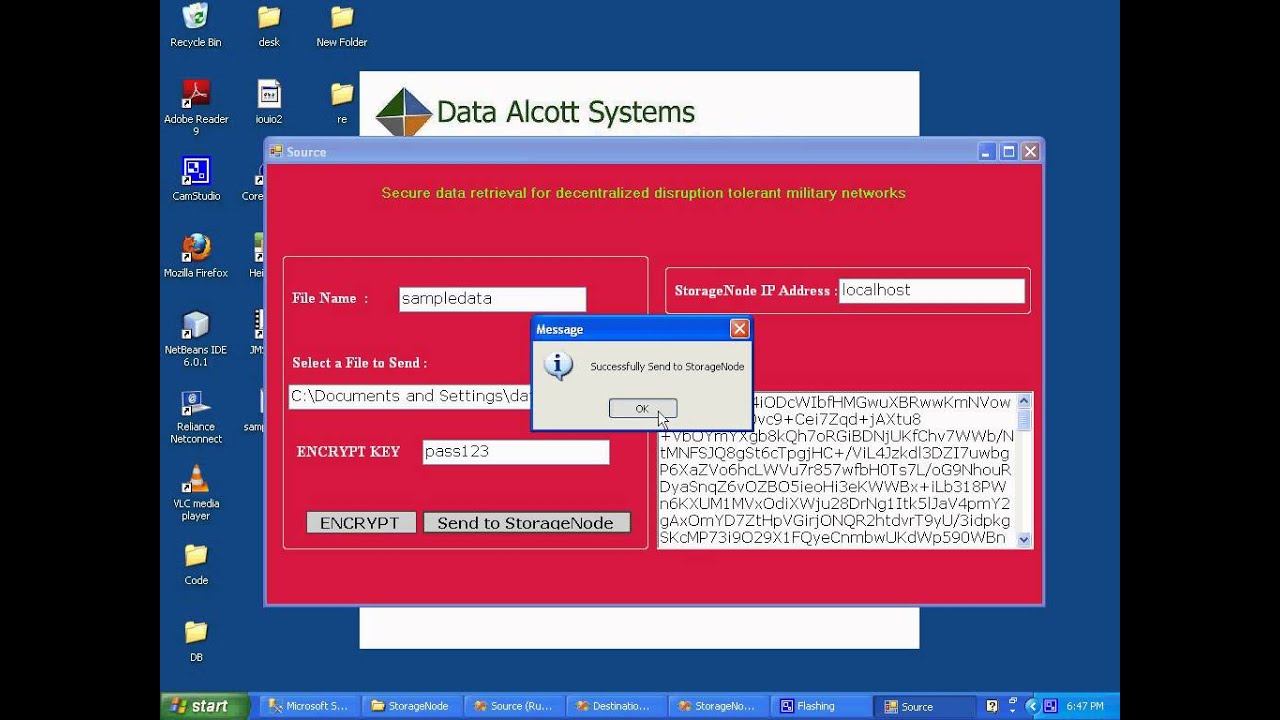Click CamStudio tray icon

tap(1049, 706)
